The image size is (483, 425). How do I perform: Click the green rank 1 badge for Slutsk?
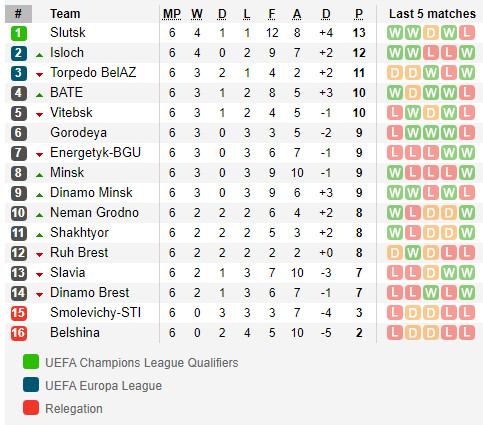coord(19,33)
